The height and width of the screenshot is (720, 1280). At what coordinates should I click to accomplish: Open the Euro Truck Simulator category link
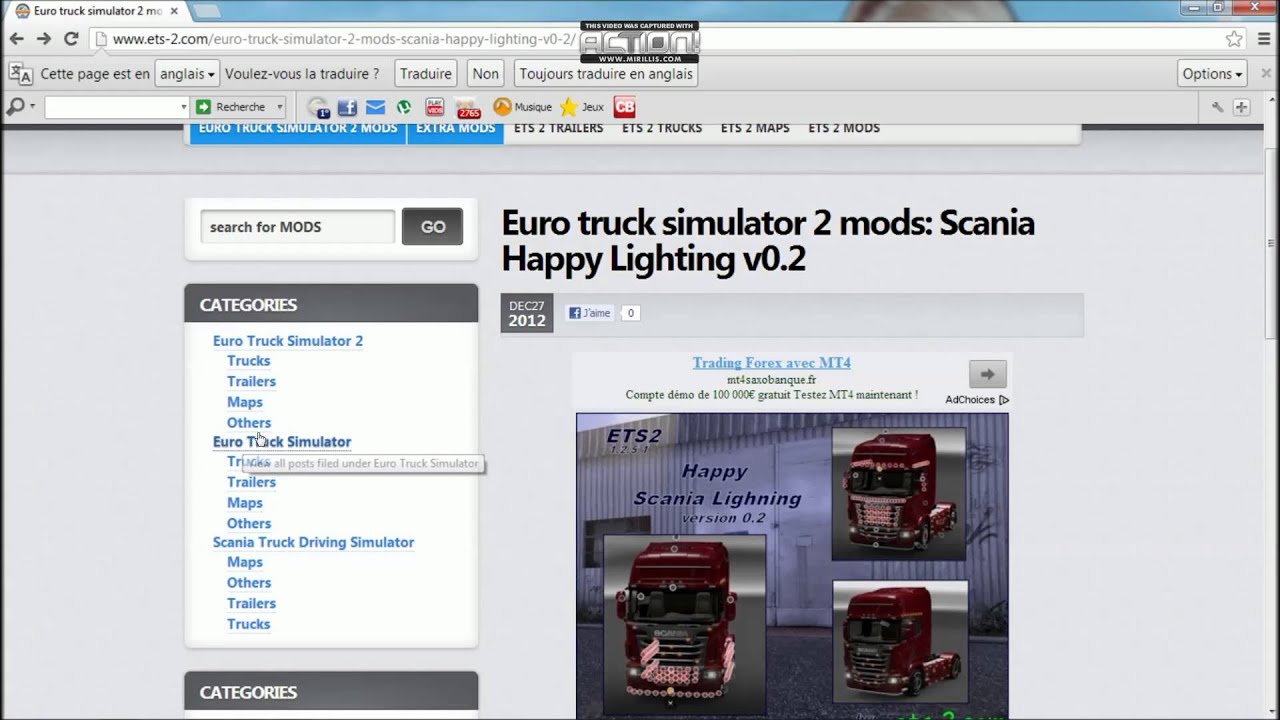[x=282, y=442]
